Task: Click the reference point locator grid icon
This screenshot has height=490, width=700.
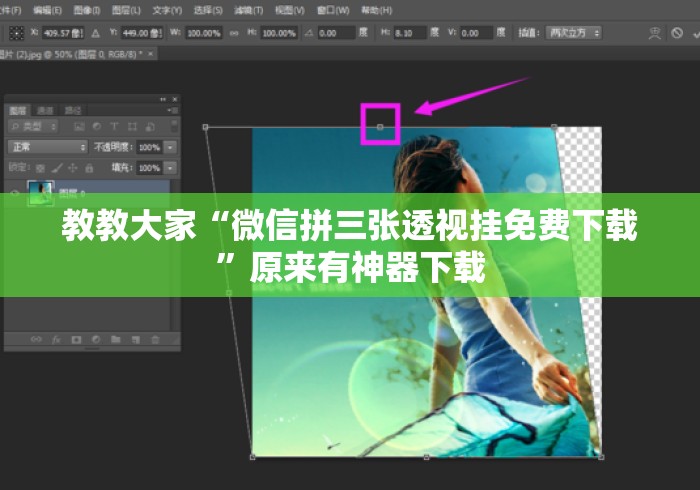Action: 17,33
